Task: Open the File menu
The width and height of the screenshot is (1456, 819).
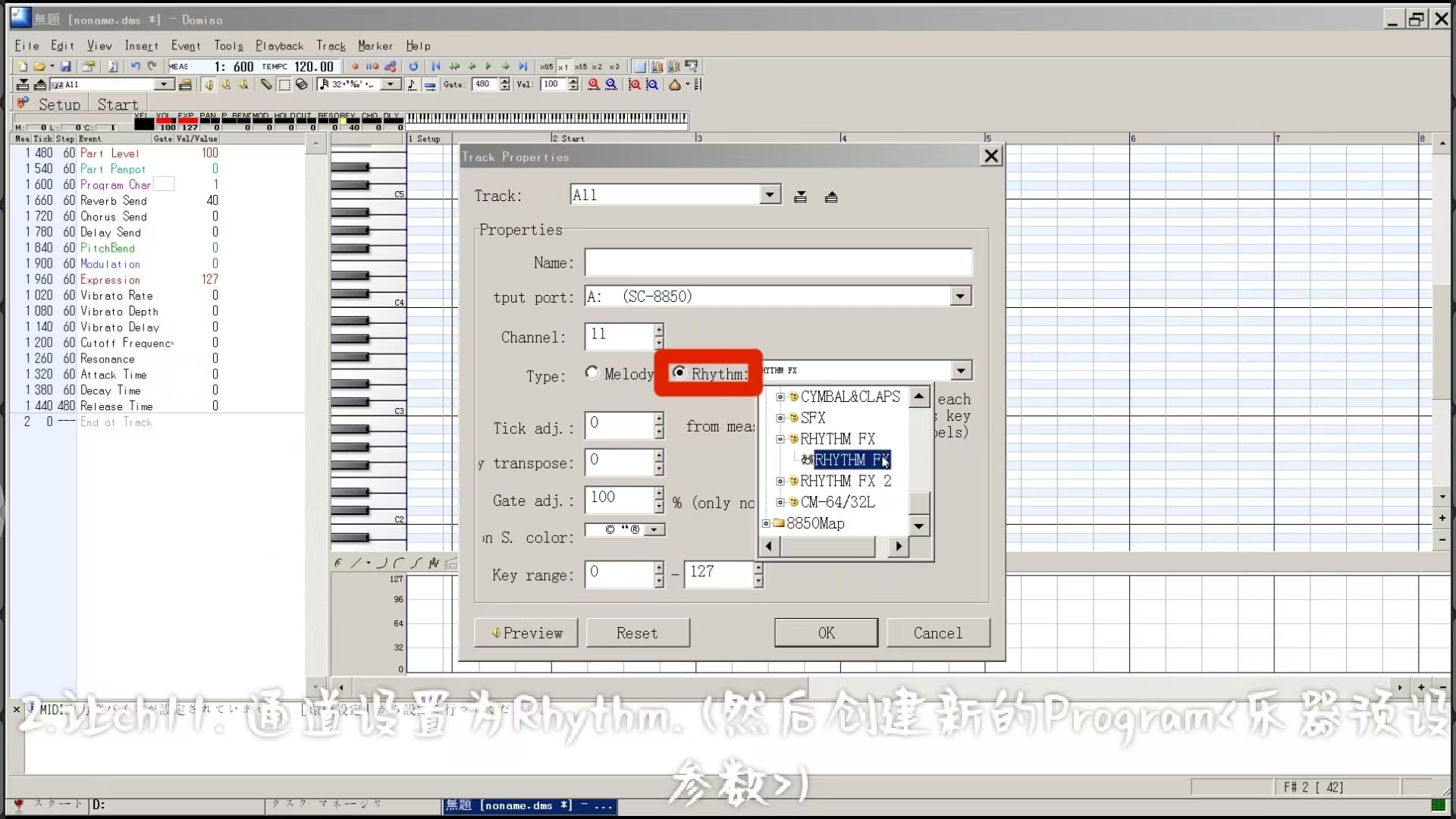Action: coord(27,46)
